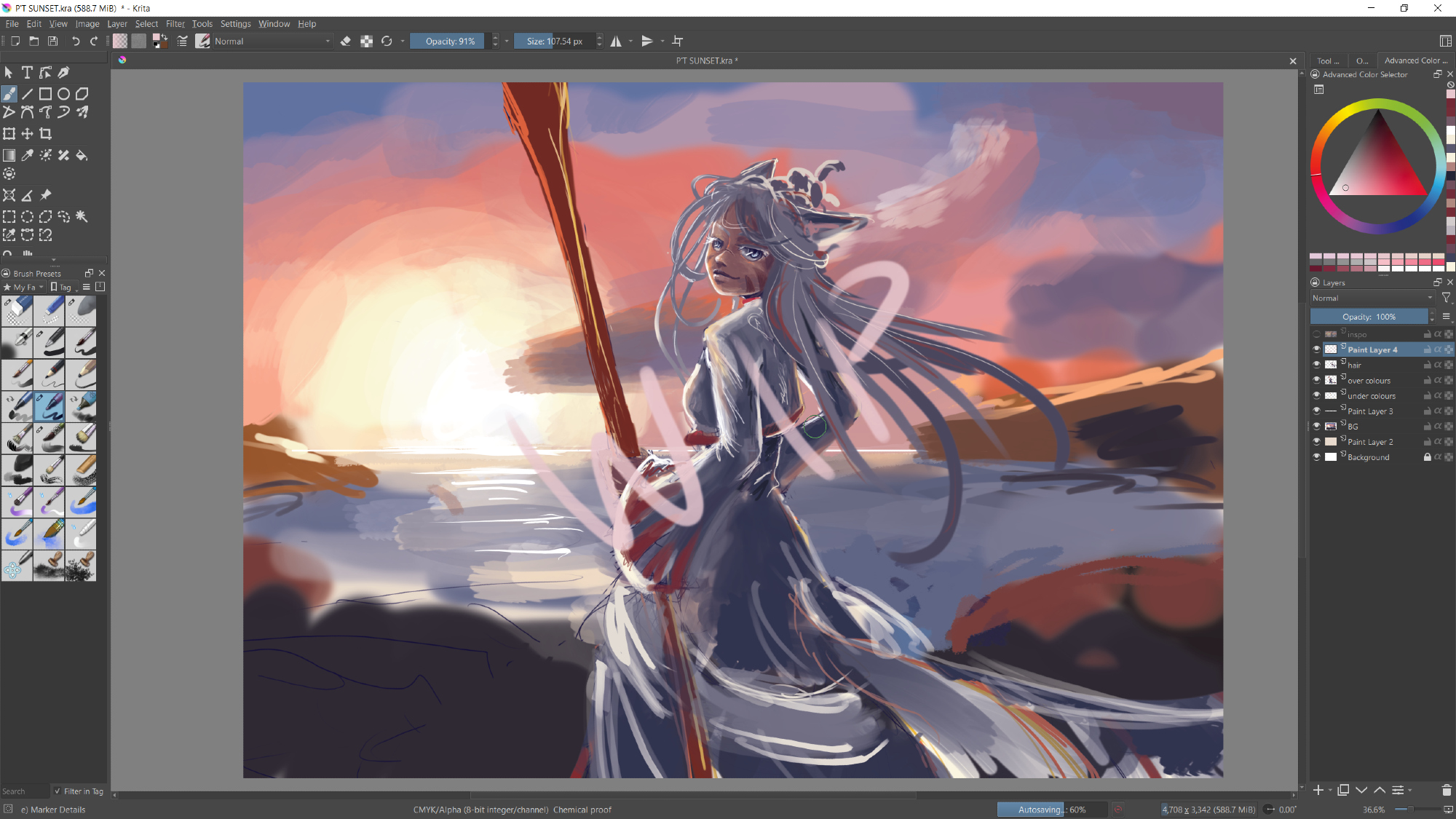Image resolution: width=1456 pixels, height=819 pixels.
Task: Click the Undo arrow icon
Action: pyautogui.click(x=75, y=41)
